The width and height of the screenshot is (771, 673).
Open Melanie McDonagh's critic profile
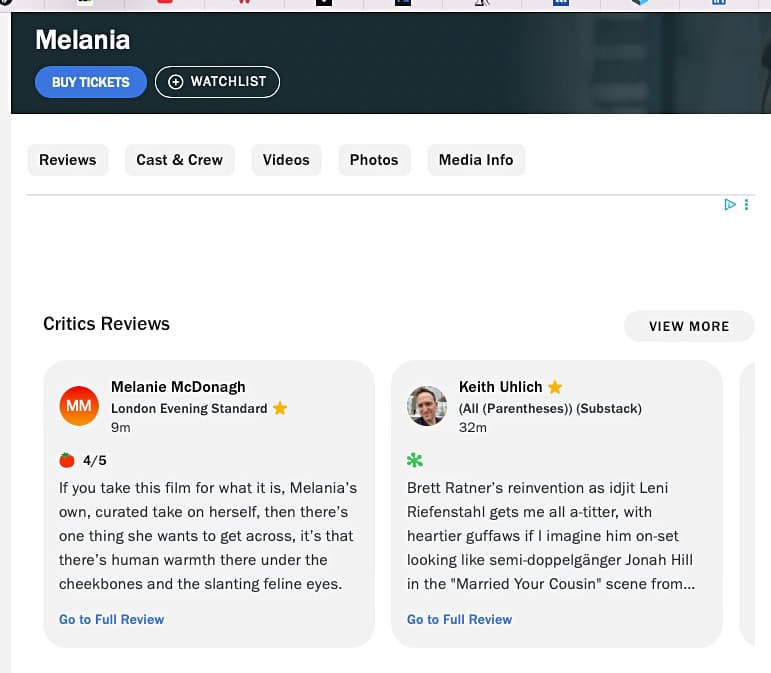click(178, 387)
